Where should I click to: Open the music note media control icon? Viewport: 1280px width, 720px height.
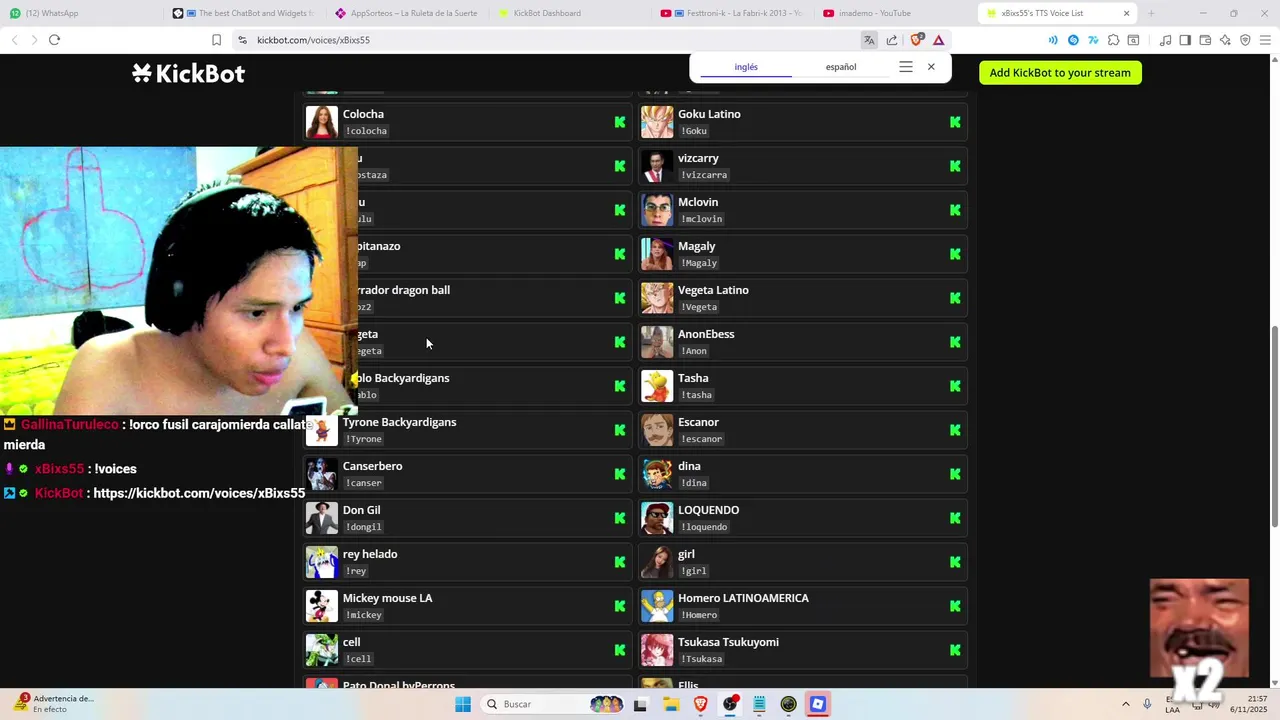[x=1165, y=40]
